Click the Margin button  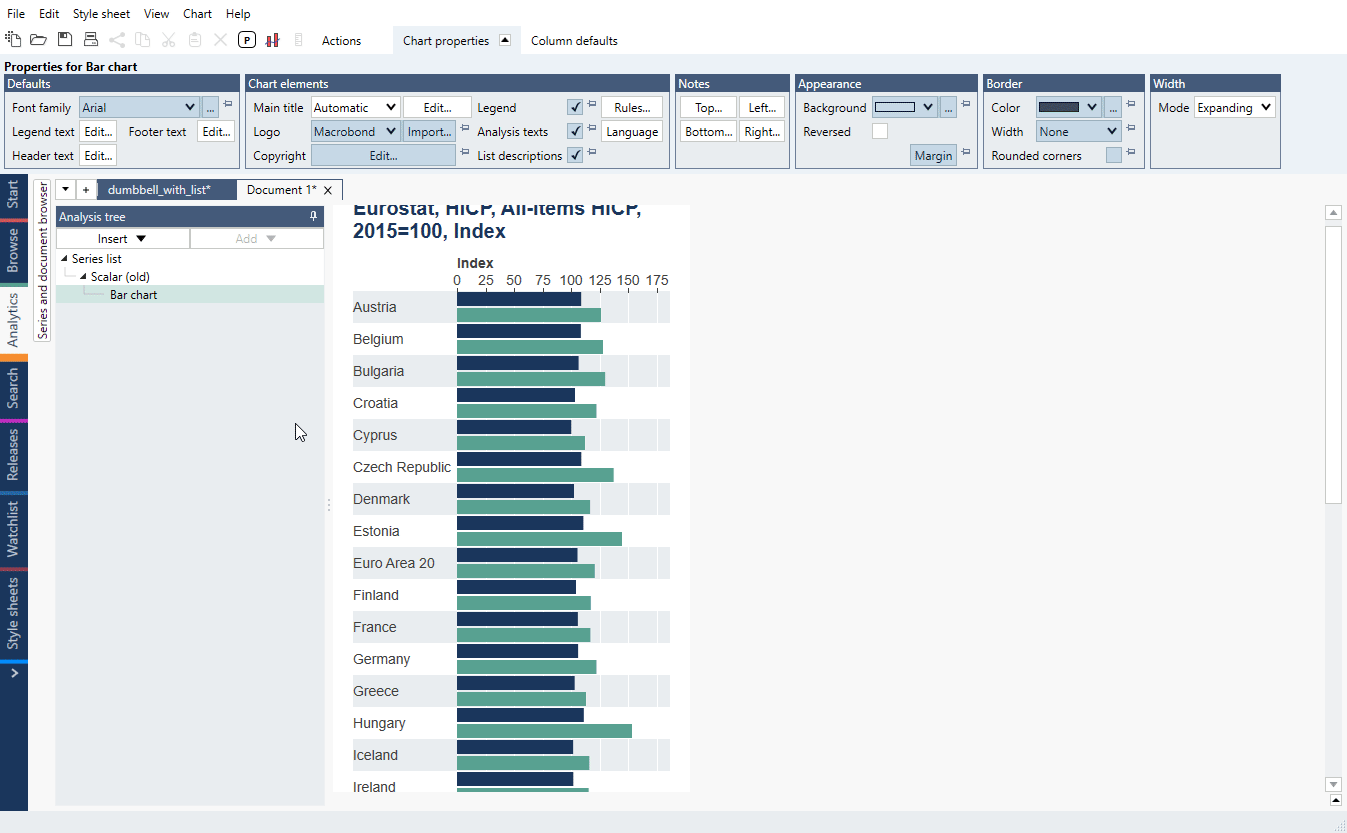coord(933,155)
